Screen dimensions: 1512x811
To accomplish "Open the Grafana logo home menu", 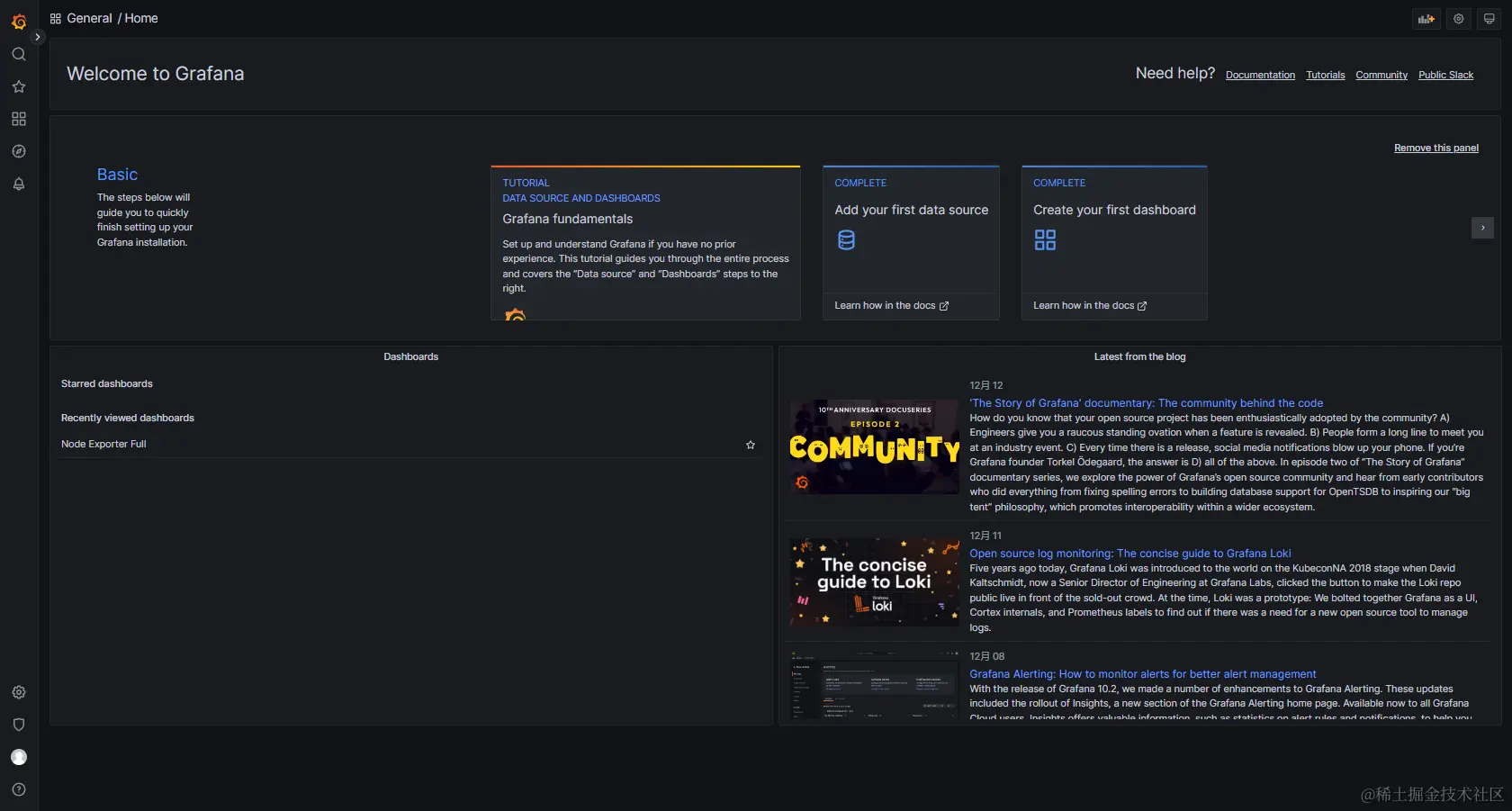I will 19,20.
